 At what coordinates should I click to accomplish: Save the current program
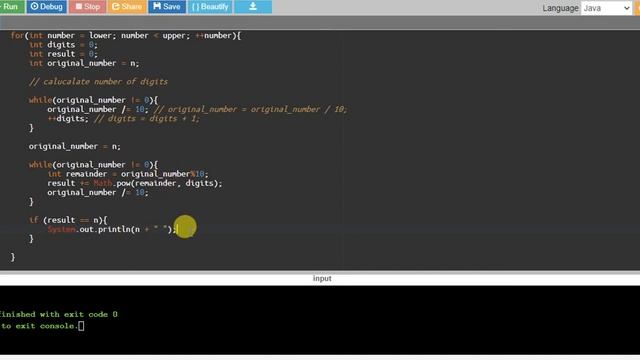167,7
